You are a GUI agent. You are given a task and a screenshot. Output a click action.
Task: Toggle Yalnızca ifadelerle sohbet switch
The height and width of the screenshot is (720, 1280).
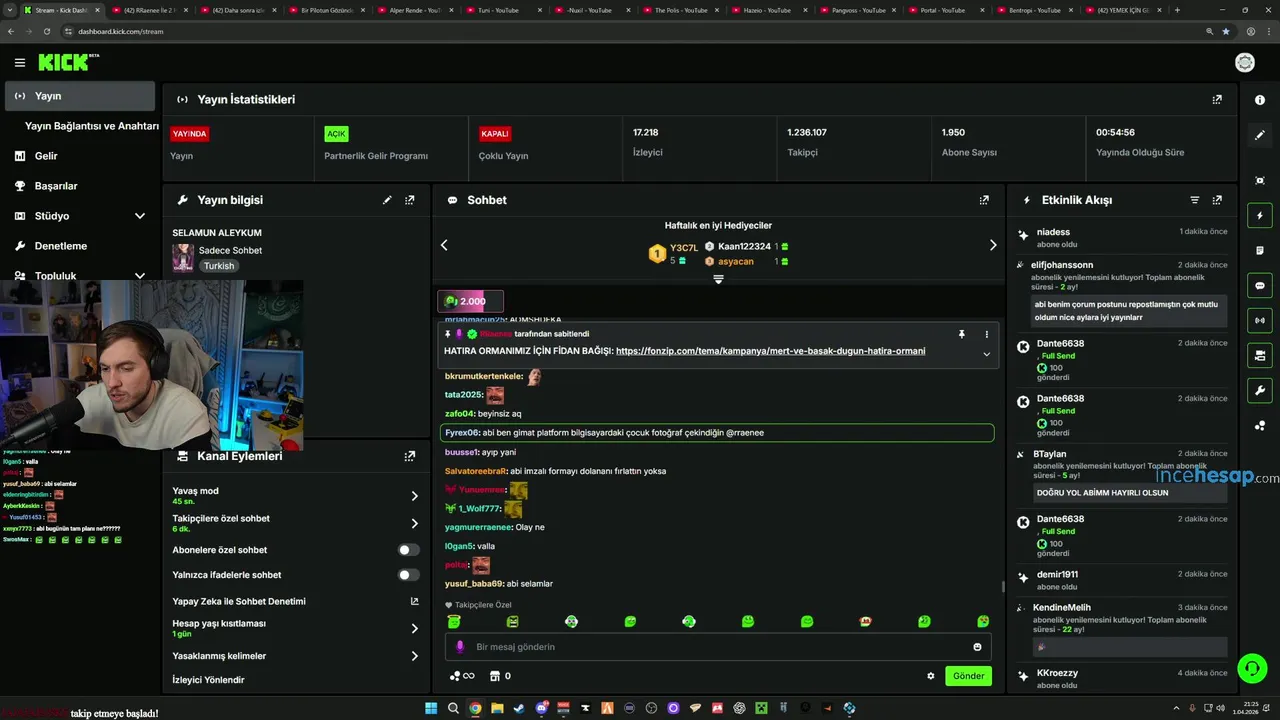[408, 575]
